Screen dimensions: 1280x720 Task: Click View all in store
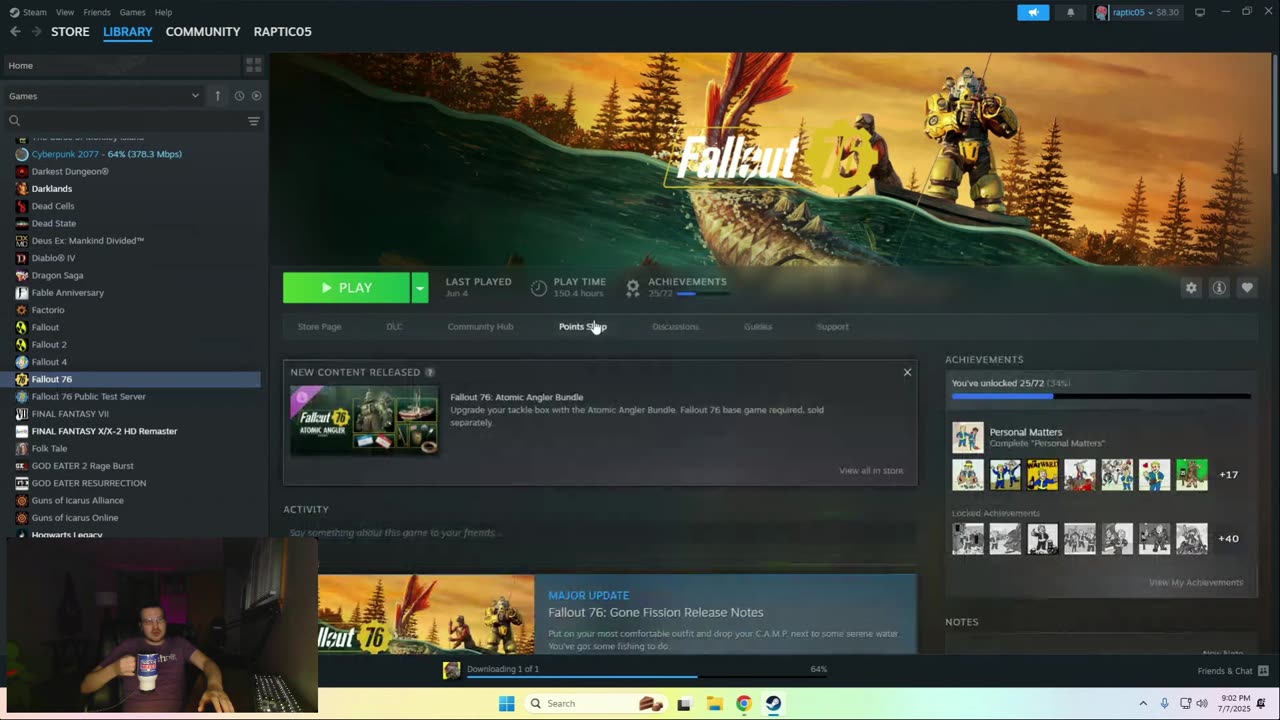click(871, 470)
